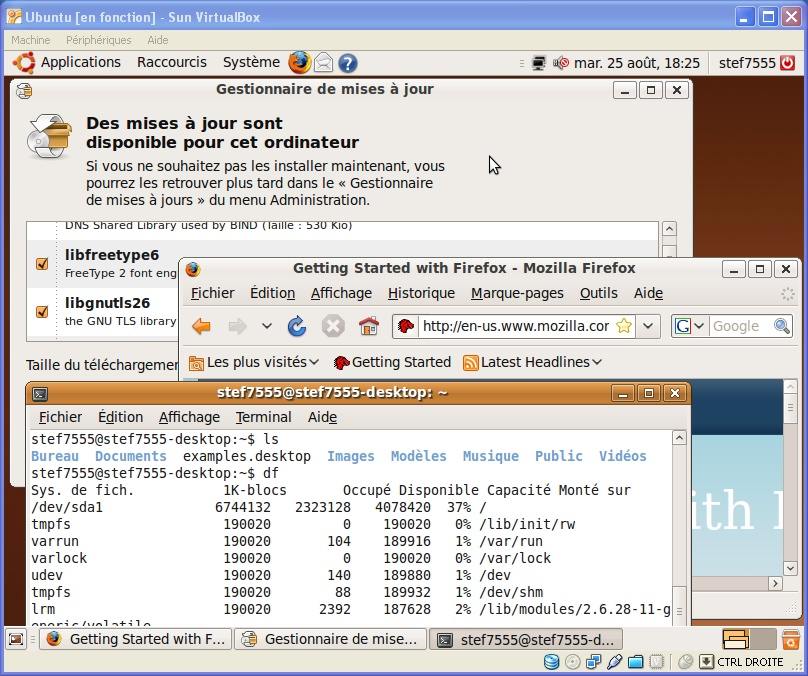Bookmark this page with the star icon
Screen dimensions: 808x676
pos(624,326)
